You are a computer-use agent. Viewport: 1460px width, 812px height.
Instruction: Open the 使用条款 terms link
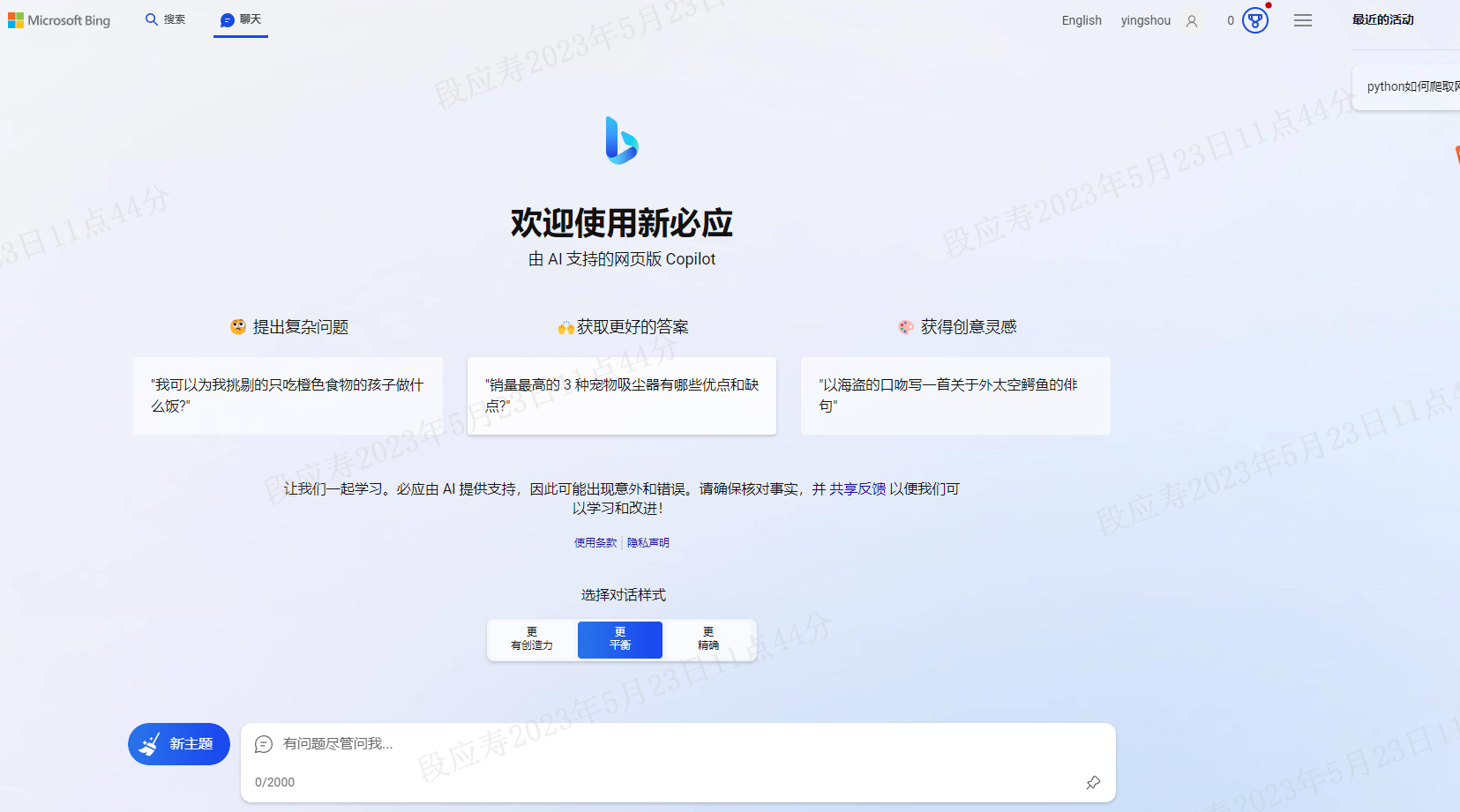click(595, 543)
